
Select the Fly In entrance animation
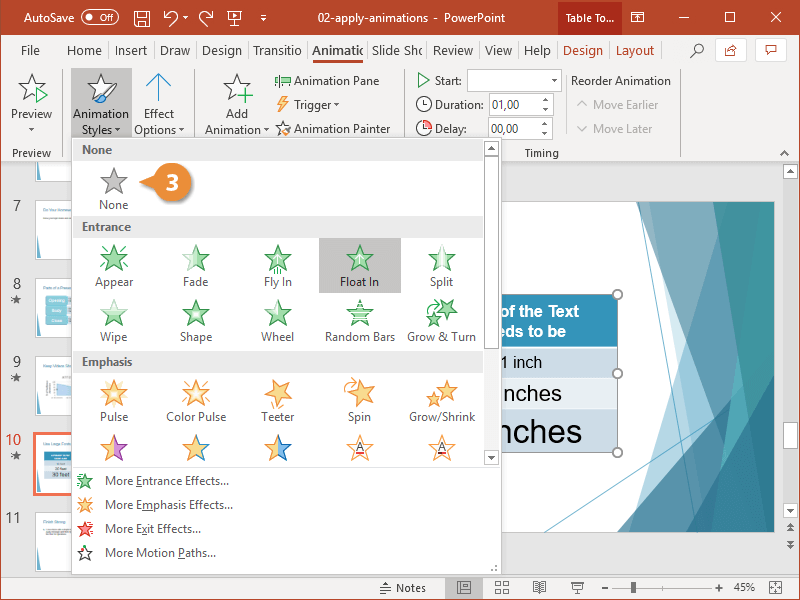click(277, 263)
